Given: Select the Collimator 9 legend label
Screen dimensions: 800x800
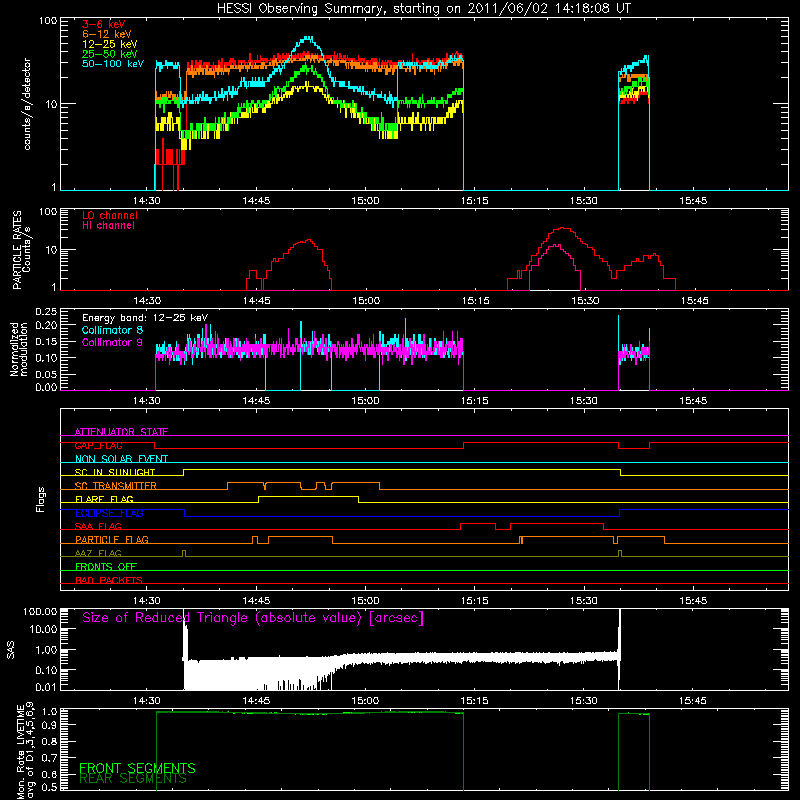Looking at the screenshot, I should 112,342.
